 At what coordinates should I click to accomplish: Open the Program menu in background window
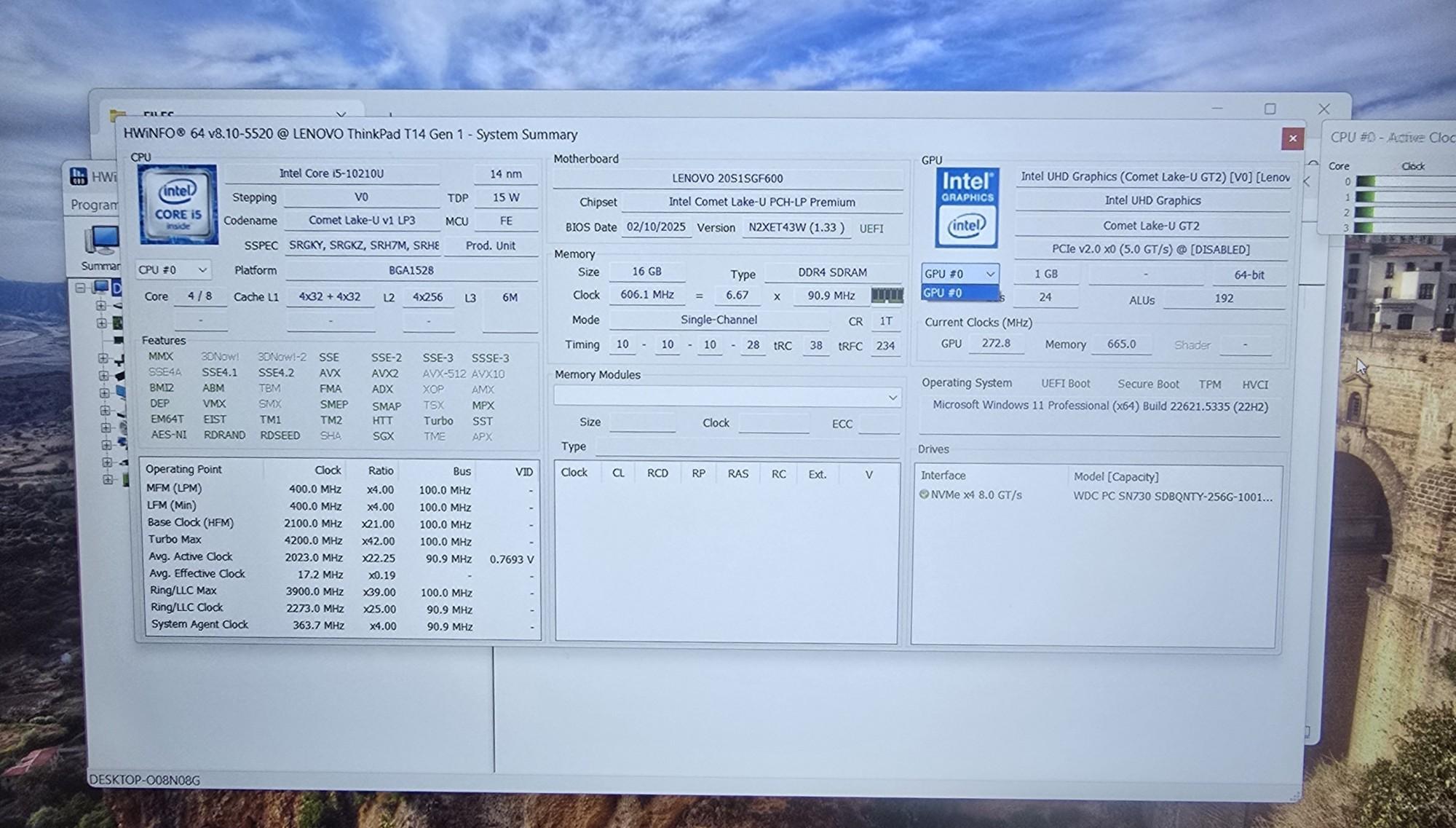[93, 205]
